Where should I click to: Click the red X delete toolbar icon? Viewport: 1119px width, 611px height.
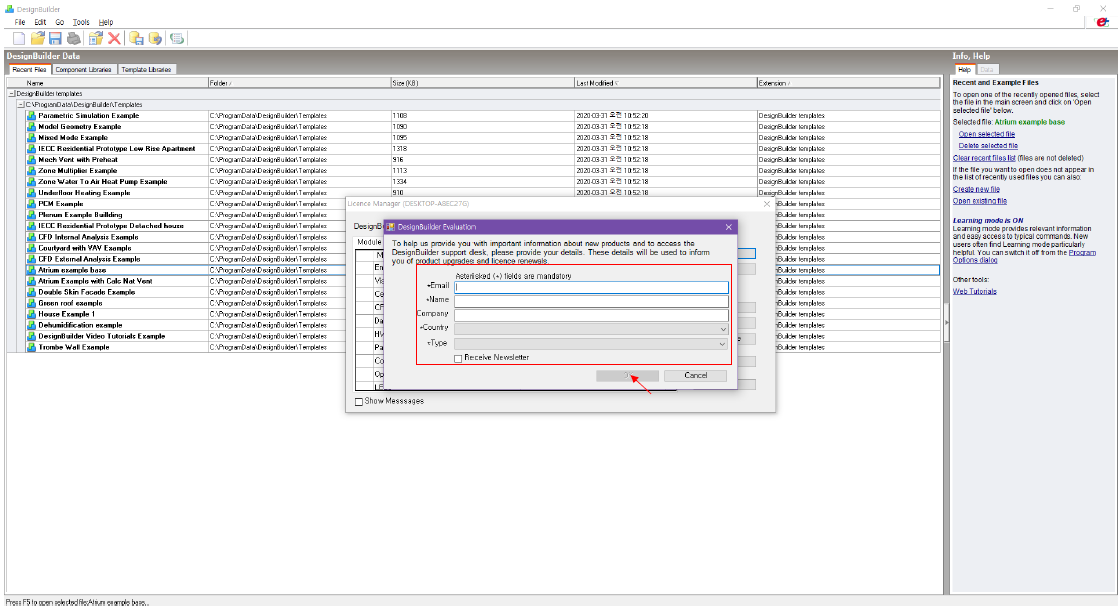(114, 39)
